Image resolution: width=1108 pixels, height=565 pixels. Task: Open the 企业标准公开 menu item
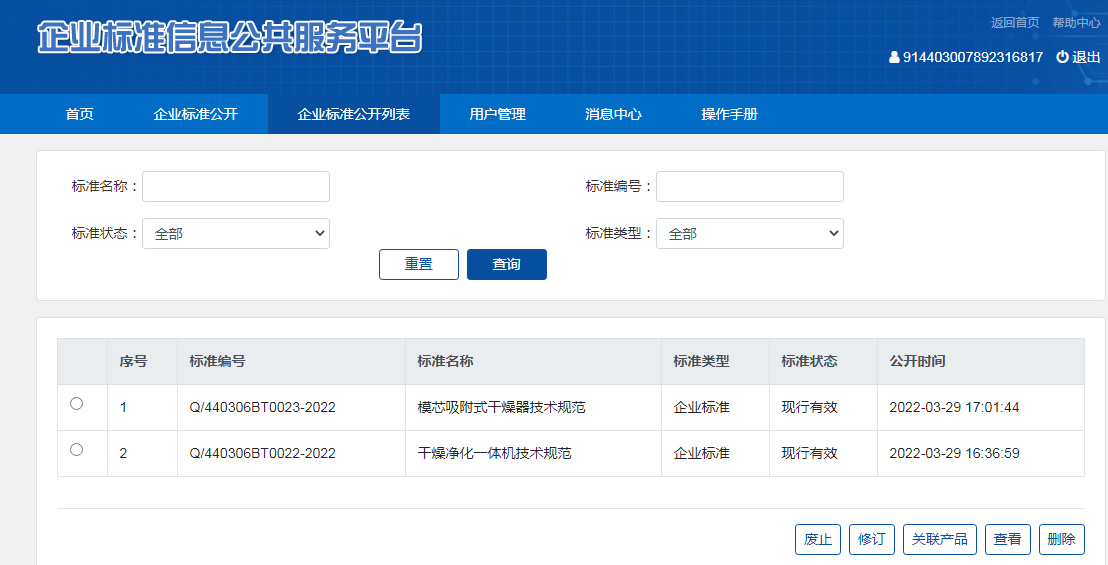(196, 114)
